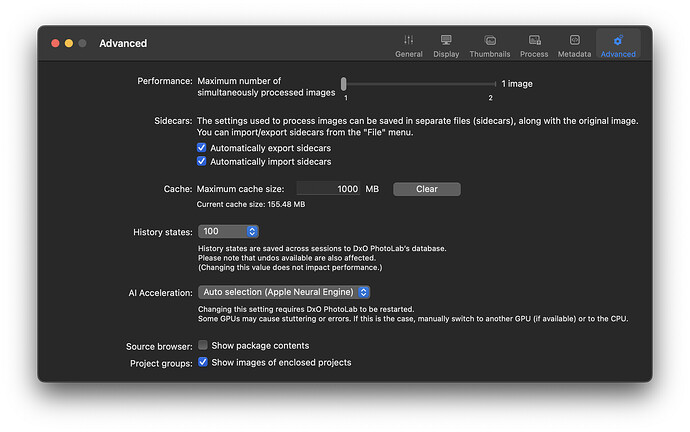The width and height of the screenshot is (690, 432).
Task: Click the Clear cache button
Action: click(426, 189)
